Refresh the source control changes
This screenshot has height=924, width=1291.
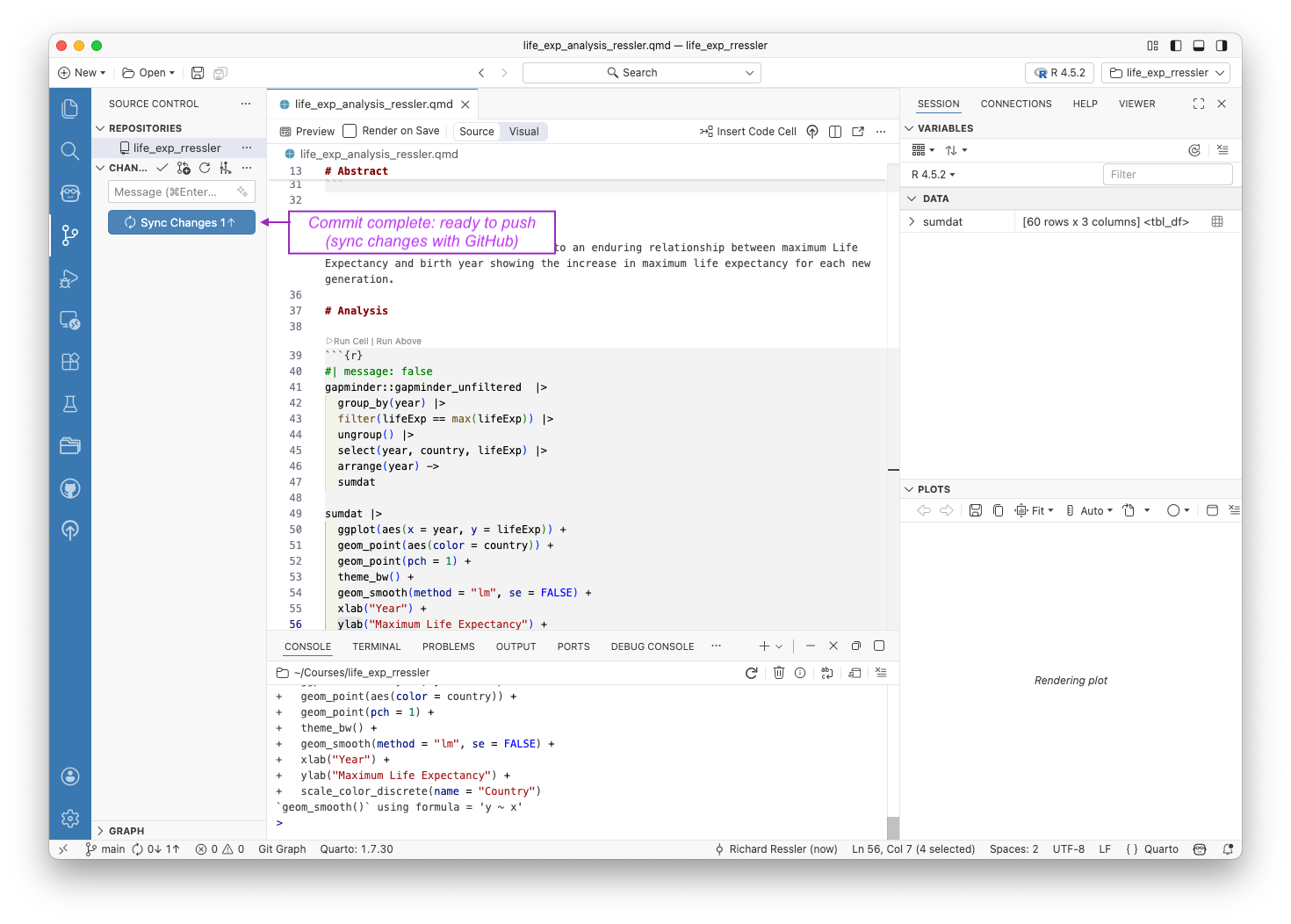(x=204, y=168)
